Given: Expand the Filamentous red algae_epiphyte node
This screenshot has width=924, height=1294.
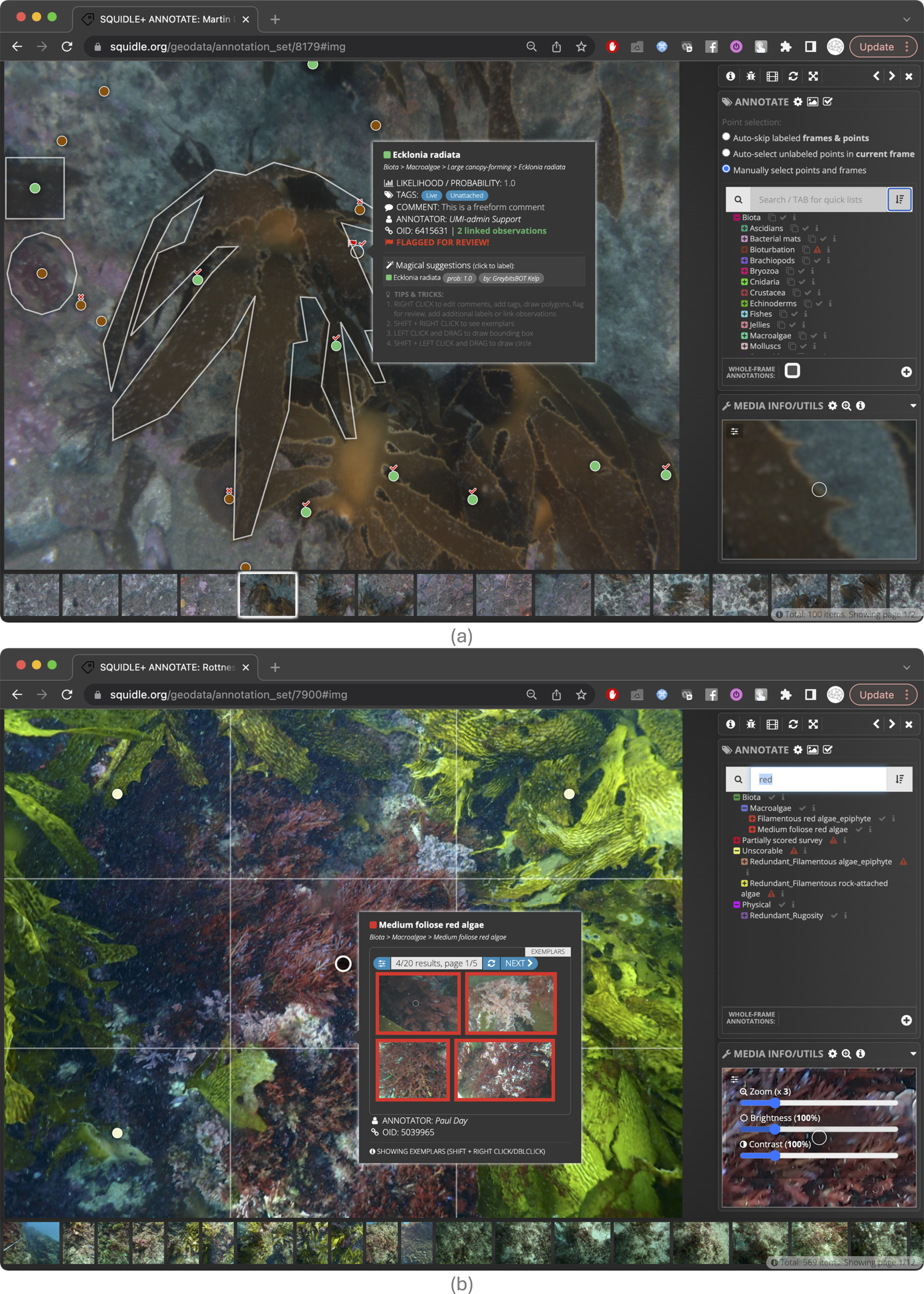Looking at the screenshot, I should (x=752, y=819).
